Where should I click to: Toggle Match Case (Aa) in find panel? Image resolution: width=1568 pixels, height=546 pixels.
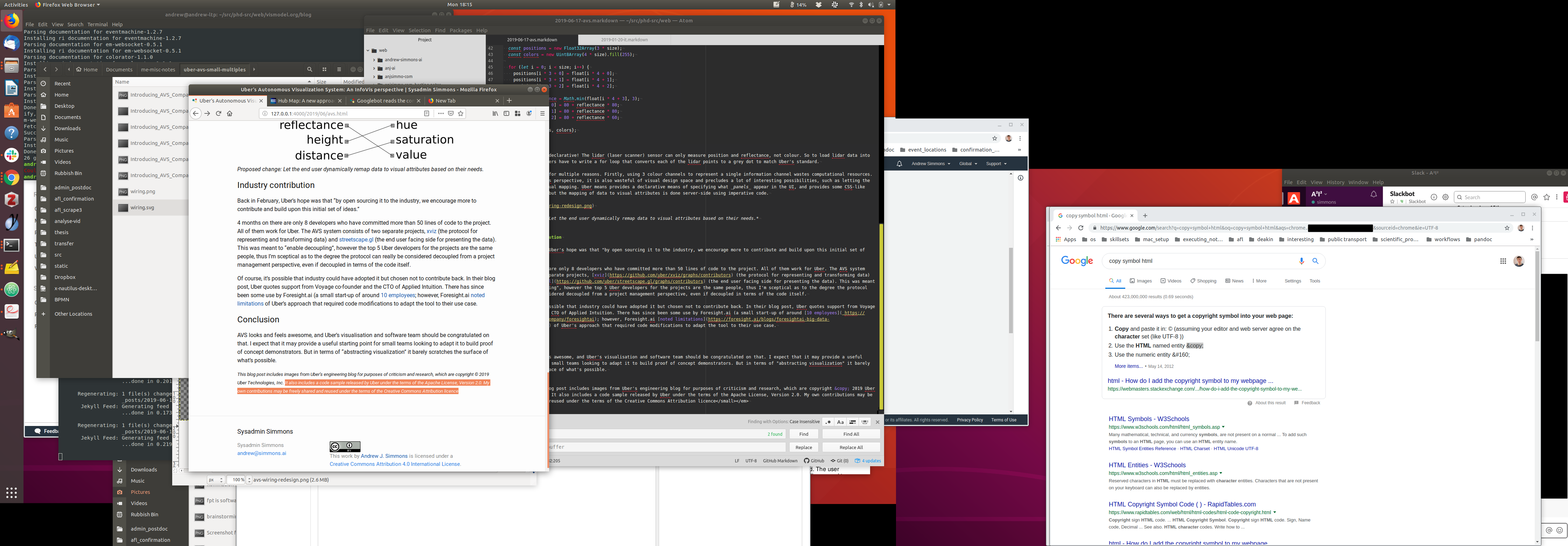[840, 422]
